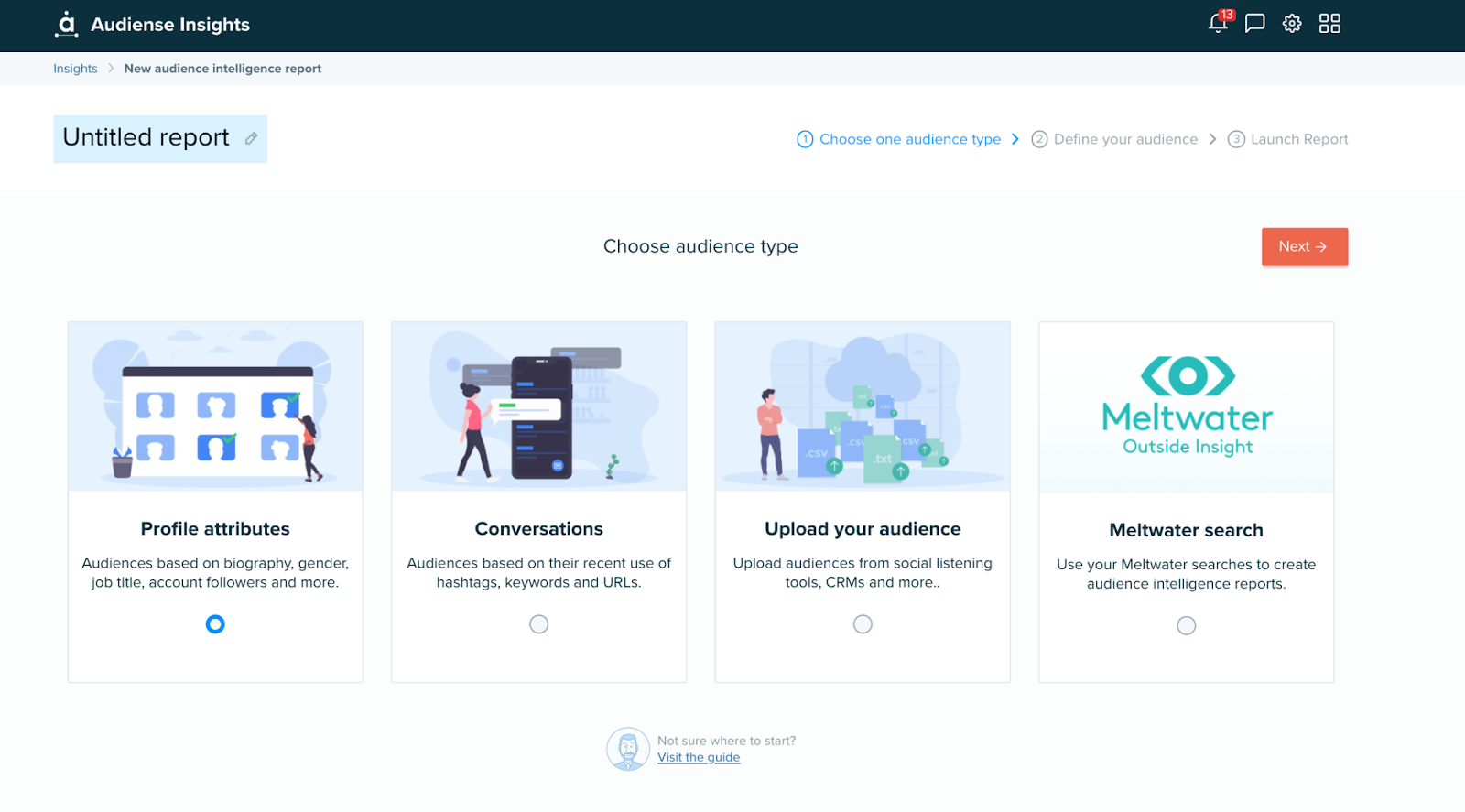Screen dimensions: 1465x812
Task: Click the Conversations heading
Action: [x=539, y=529]
